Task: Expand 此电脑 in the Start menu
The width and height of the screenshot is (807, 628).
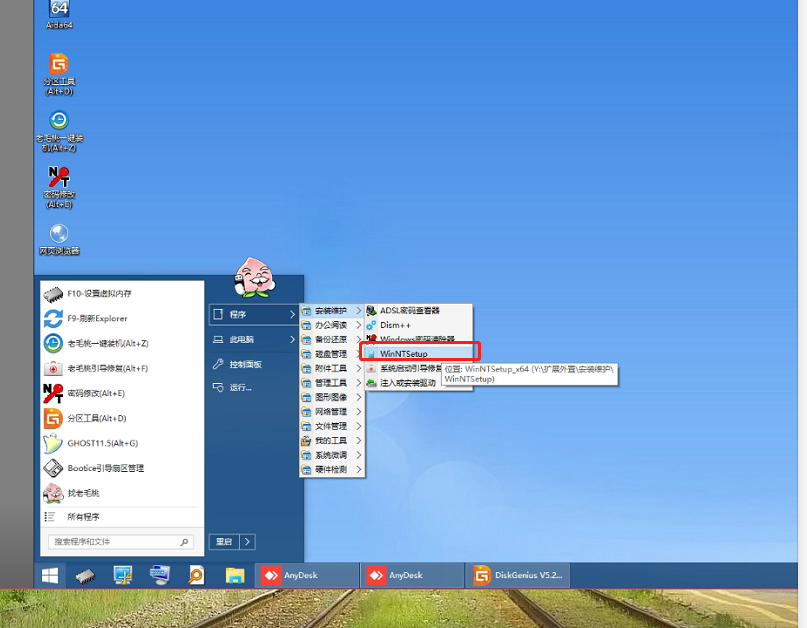Action: [x=254, y=340]
